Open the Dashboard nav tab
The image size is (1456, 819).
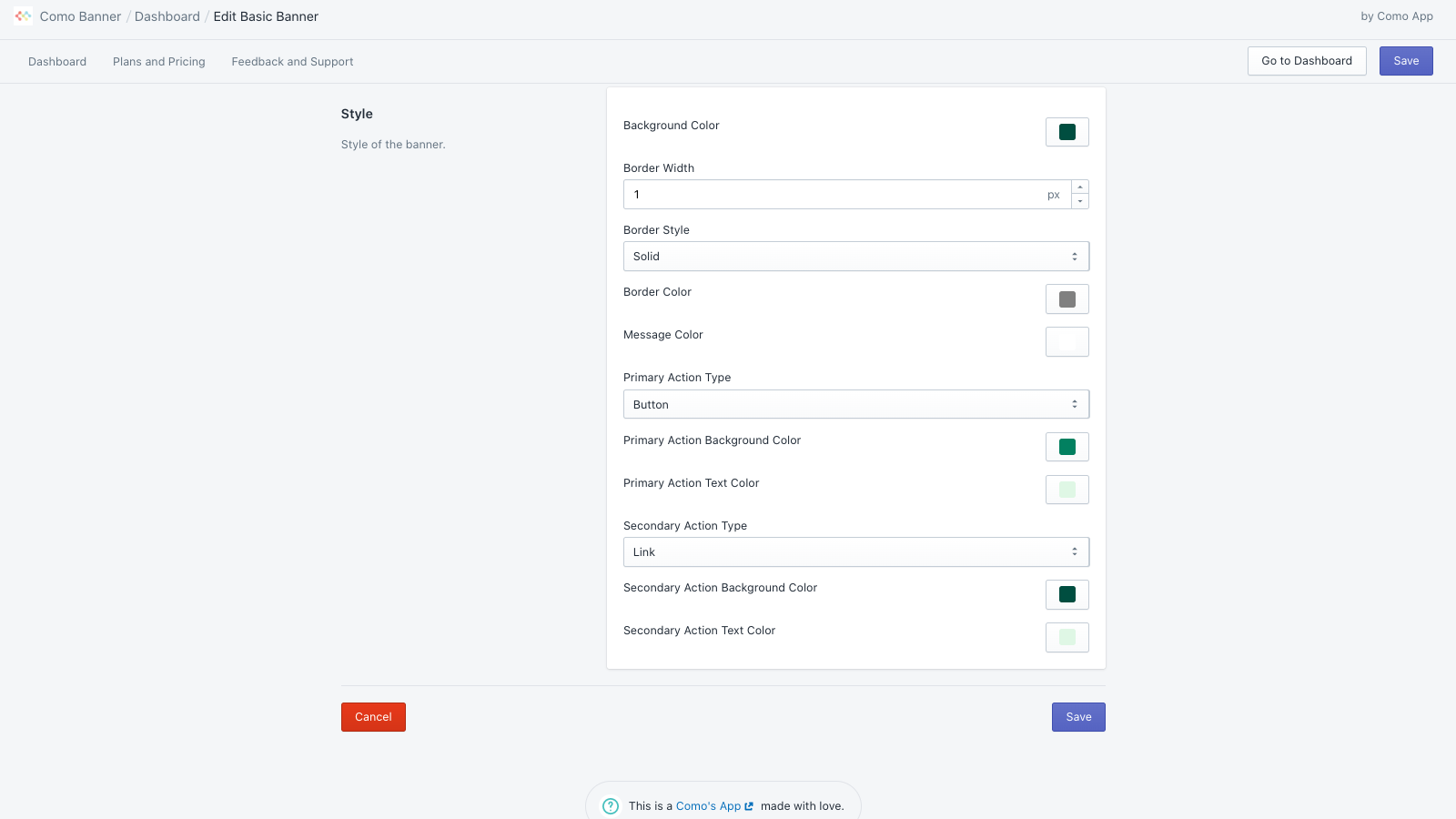[x=57, y=62]
